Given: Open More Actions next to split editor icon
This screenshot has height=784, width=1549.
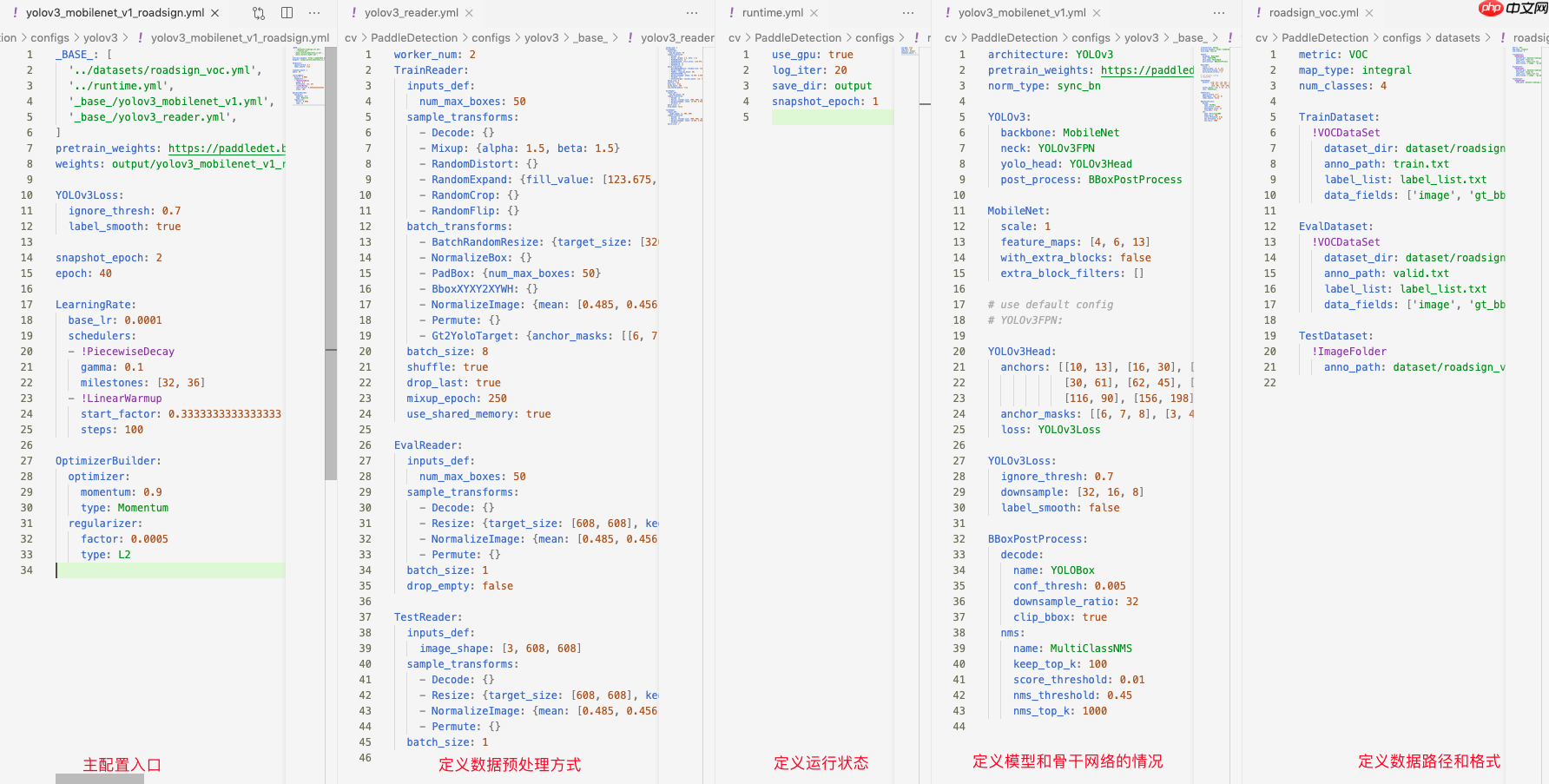Looking at the screenshot, I should (314, 13).
